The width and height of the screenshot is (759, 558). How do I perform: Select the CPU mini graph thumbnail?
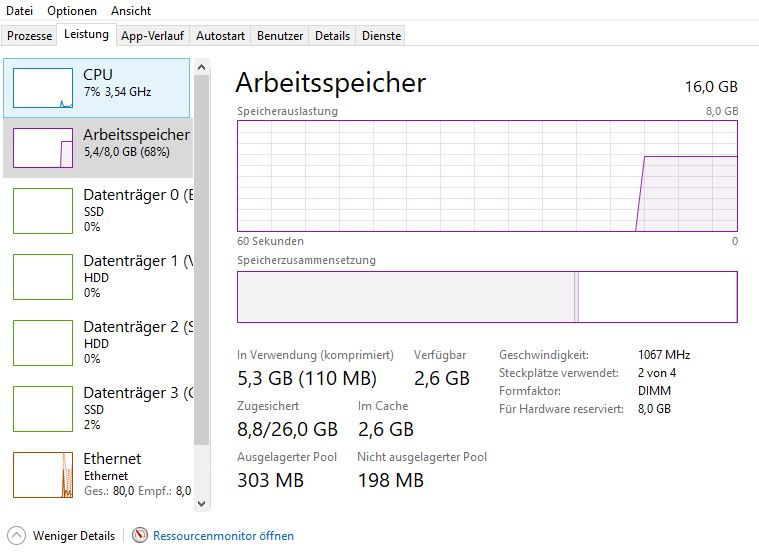43,88
